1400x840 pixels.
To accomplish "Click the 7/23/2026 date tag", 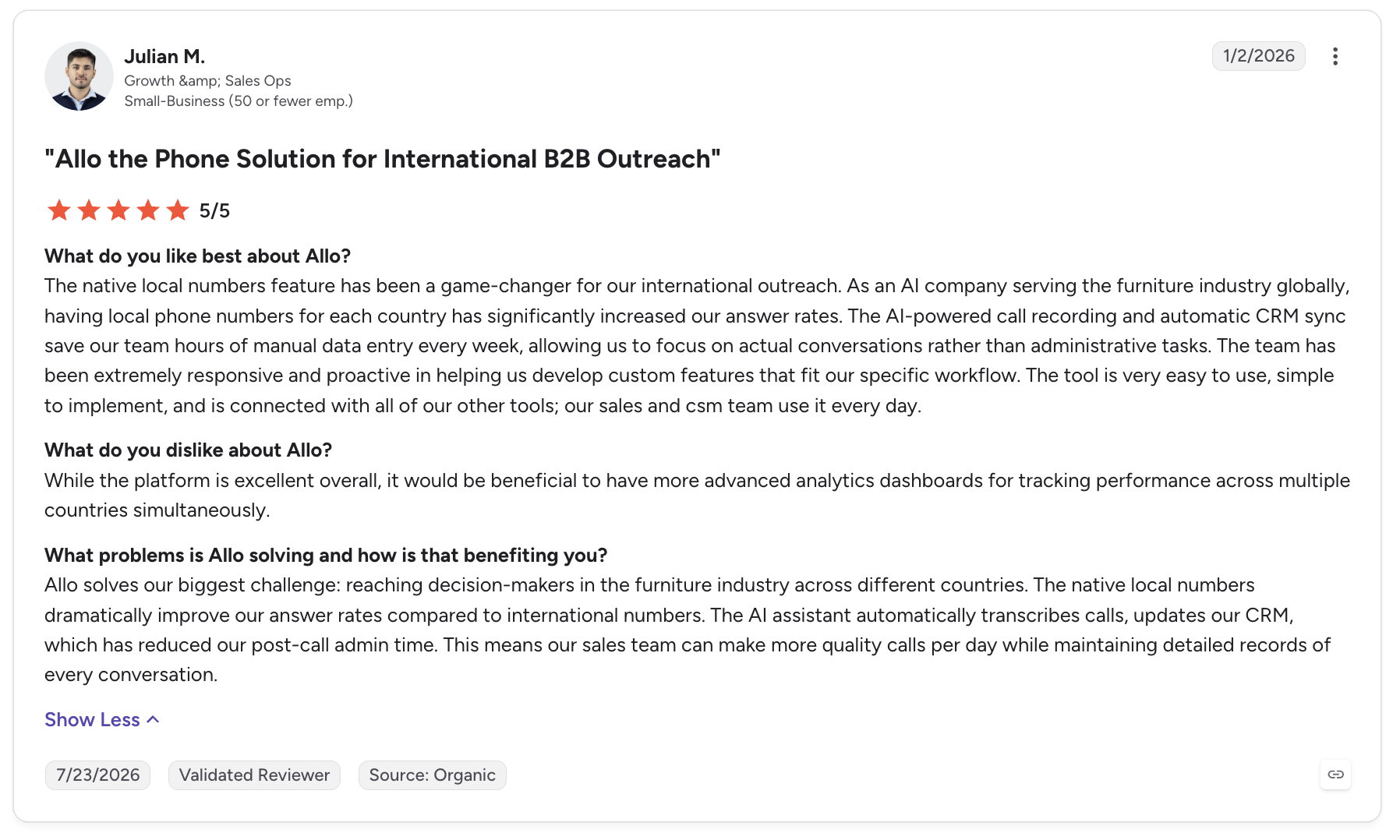I will [x=97, y=775].
